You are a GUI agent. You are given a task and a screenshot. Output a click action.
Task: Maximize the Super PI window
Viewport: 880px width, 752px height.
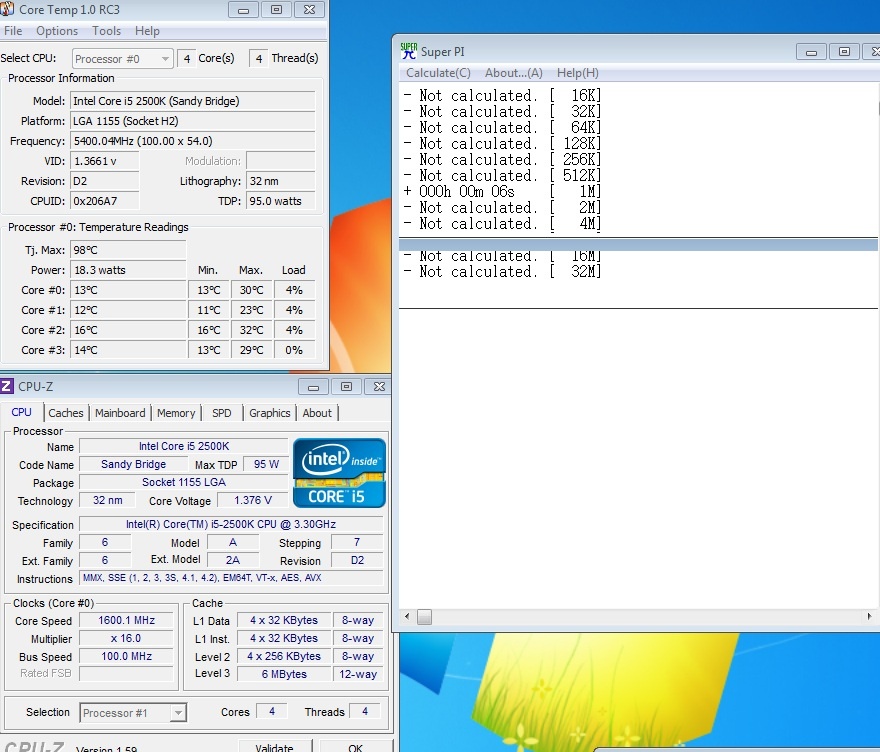(844, 52)
